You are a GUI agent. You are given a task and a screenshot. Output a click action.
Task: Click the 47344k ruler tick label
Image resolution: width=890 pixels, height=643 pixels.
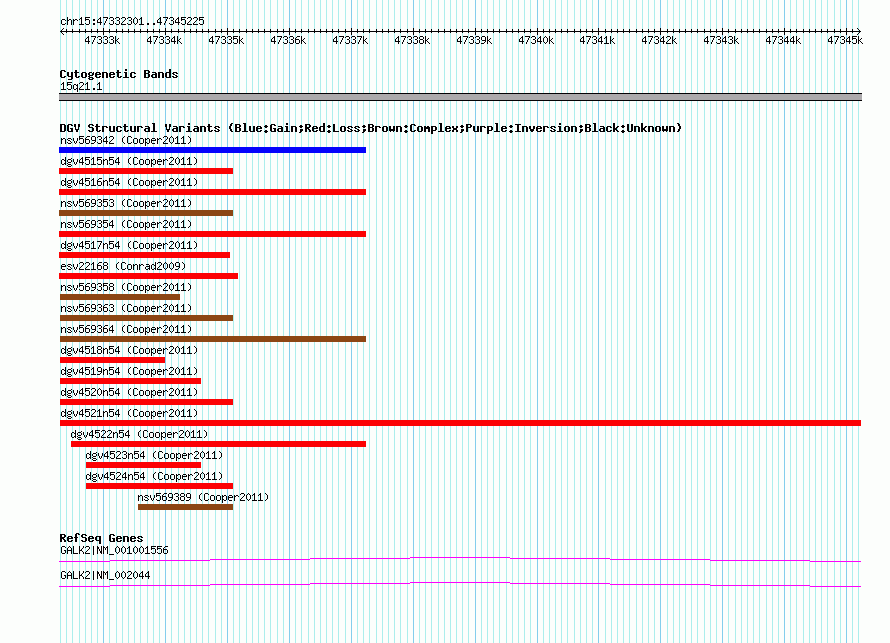(783, 40)
